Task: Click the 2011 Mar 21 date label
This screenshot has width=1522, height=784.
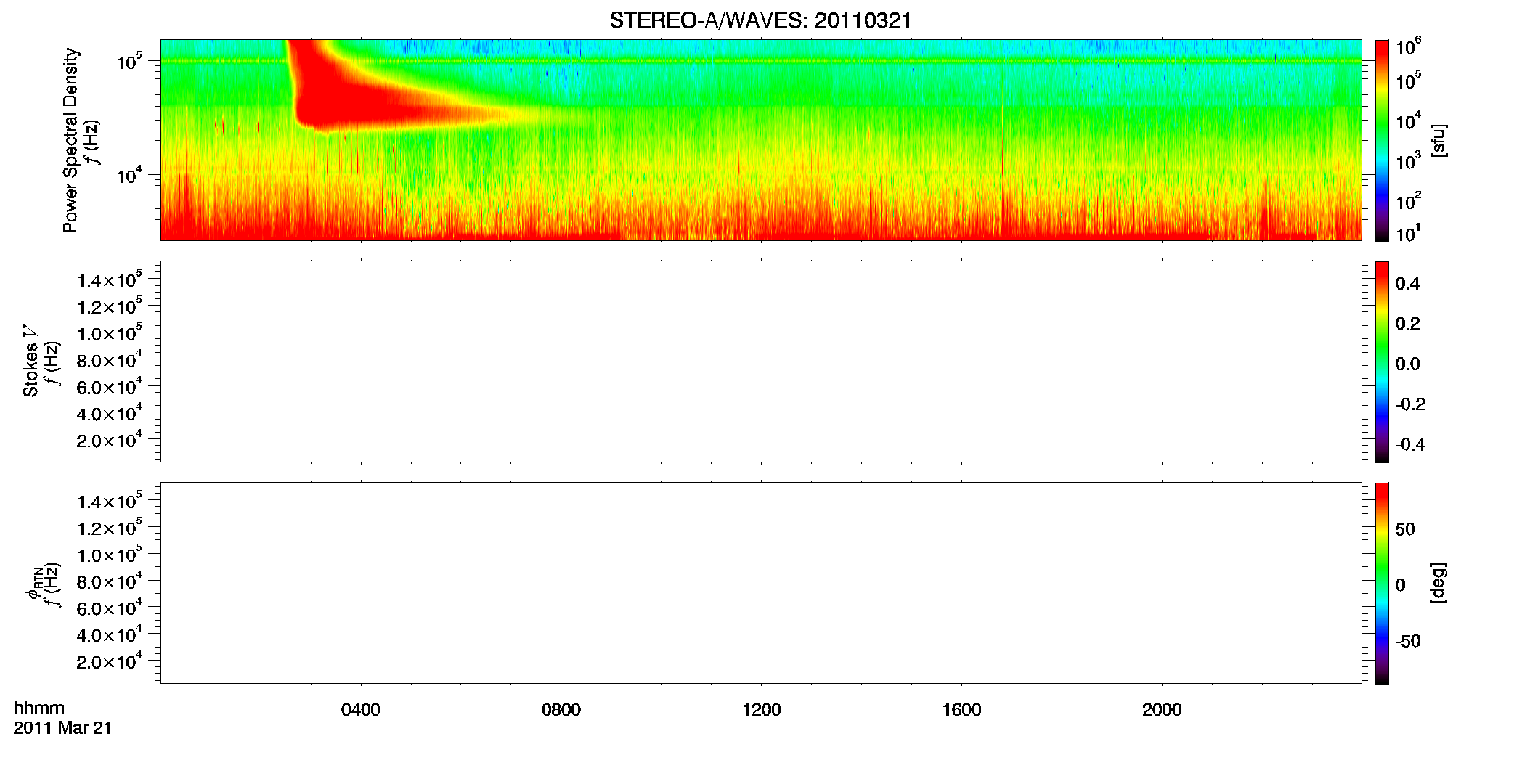Action: 62,728
